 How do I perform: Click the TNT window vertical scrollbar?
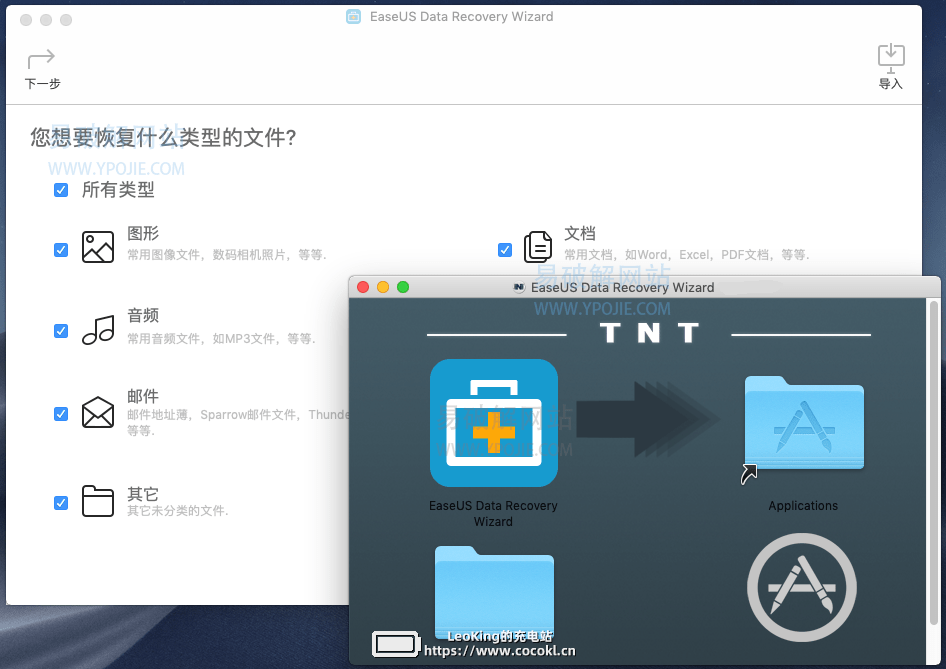pos(933,464)
